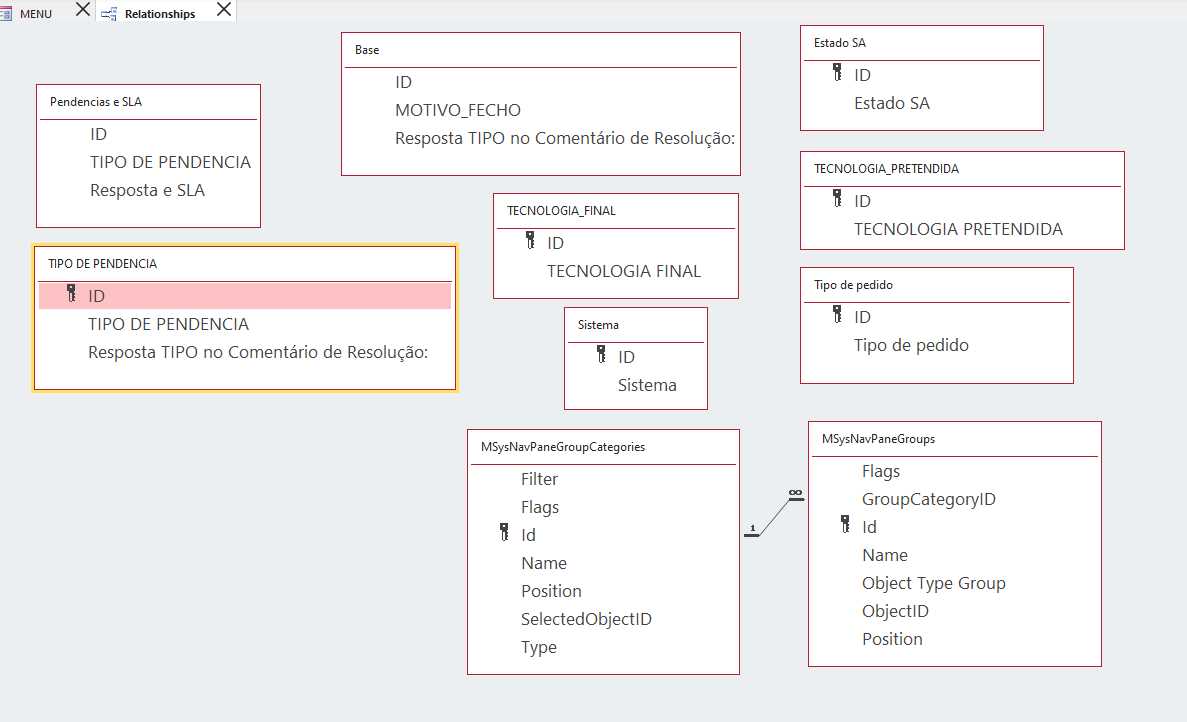
Task: Click the Tipo de pedido table title bar
Action: [x=936, y=285]
